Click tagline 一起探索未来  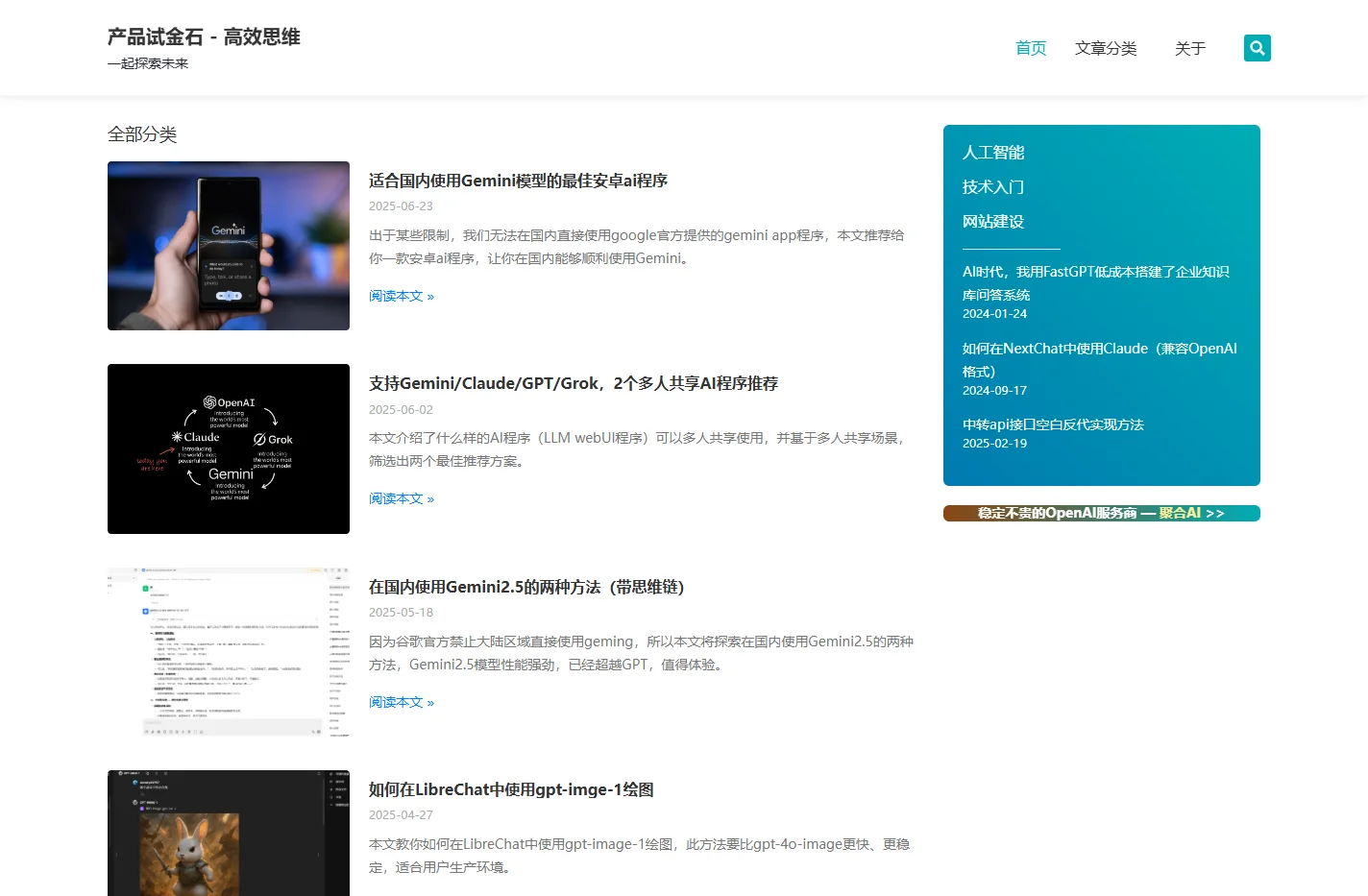[x=148, y=63]
